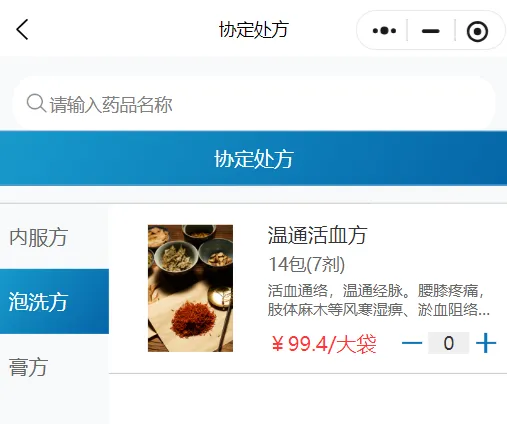Open the herbal medicine product photo
The height and width of the screenshot is (424, 507).
pyautogui.click(x=190, y=288)
